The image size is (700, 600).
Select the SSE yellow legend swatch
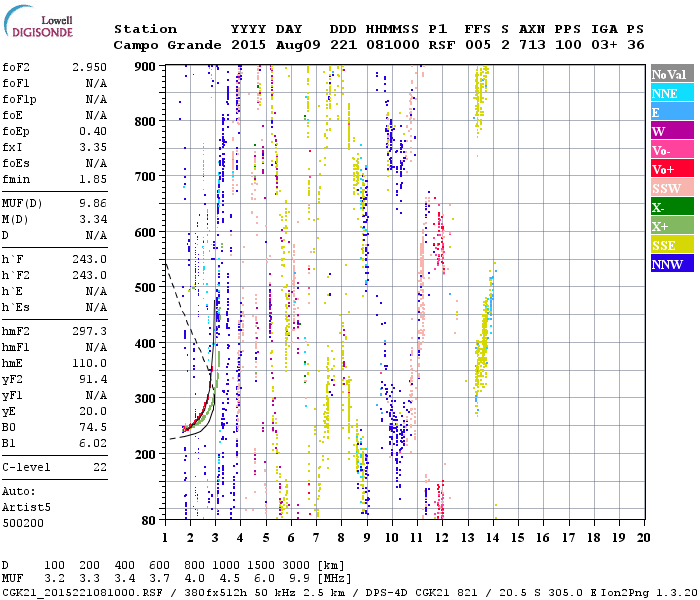(x=672, y=245)
